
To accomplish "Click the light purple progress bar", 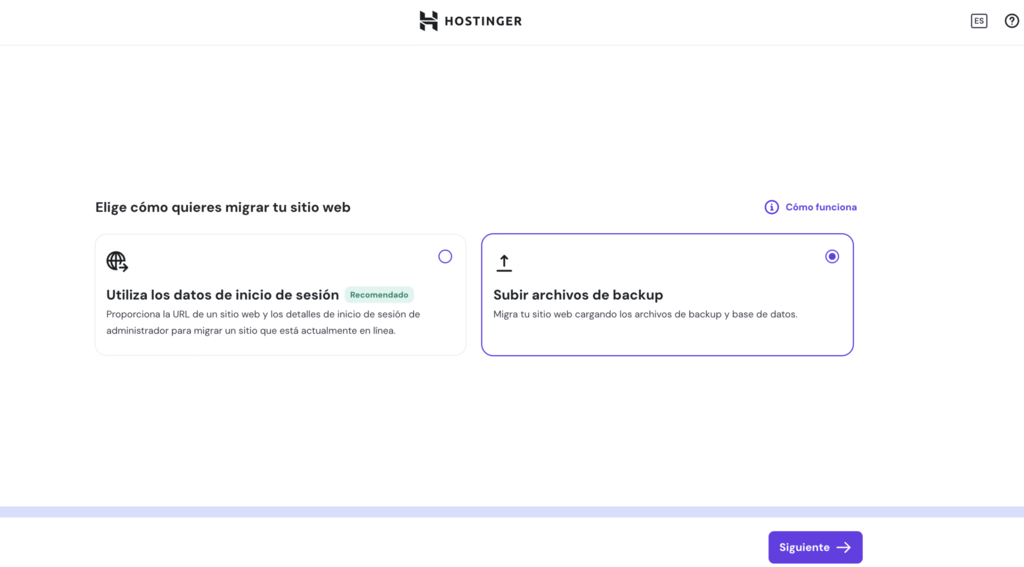I will pos(512,512).
